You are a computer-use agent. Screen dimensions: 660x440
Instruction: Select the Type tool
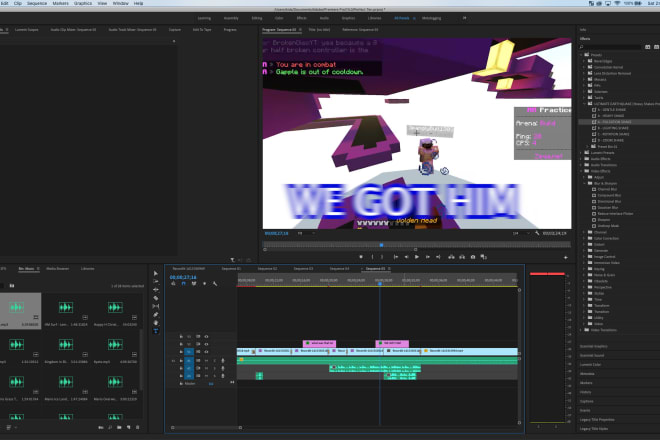156,331
